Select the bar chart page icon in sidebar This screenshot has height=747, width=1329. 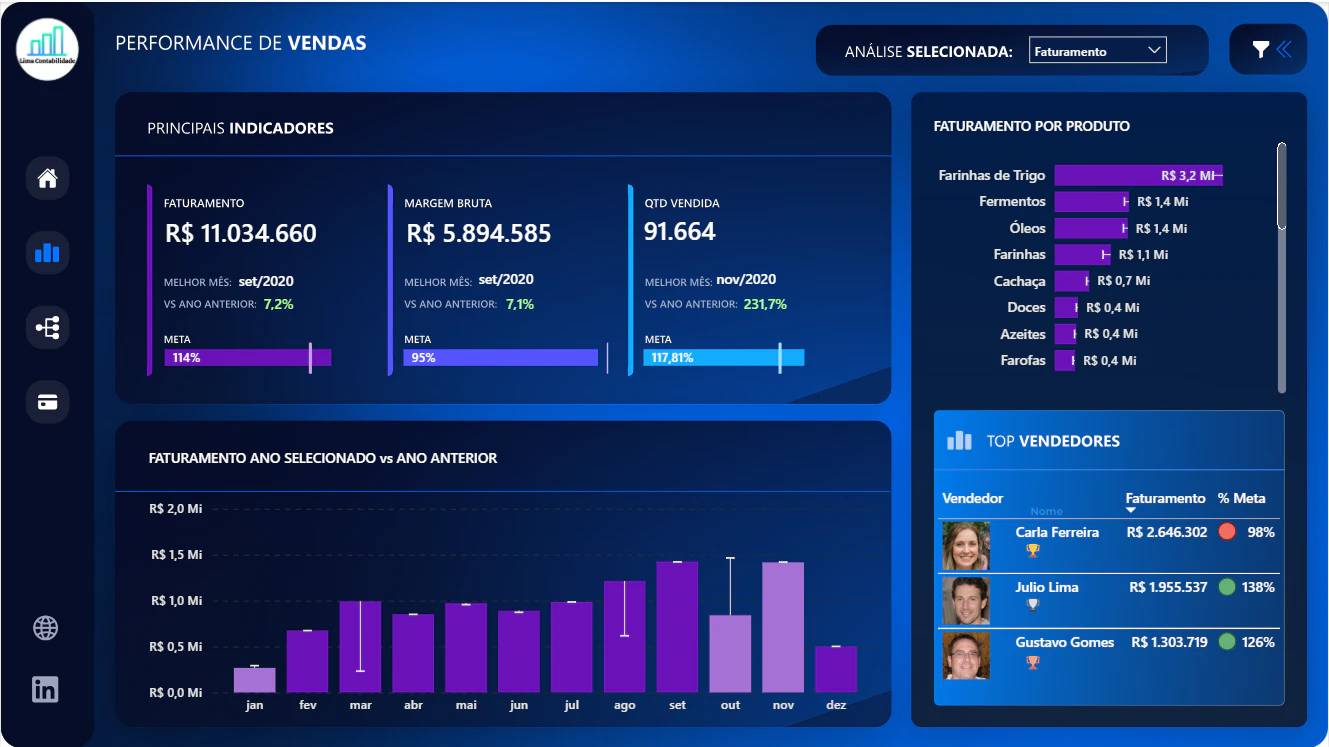click(47, 253)
